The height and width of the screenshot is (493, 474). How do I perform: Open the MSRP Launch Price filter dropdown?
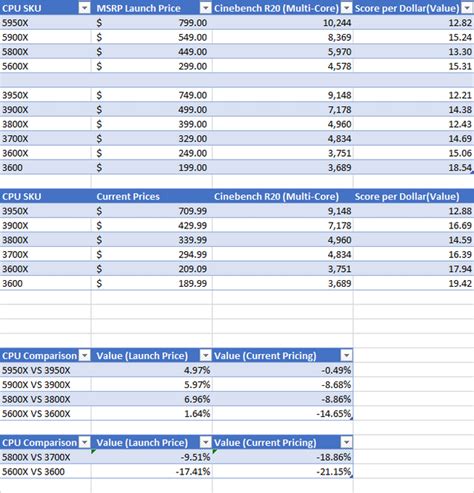pos(206,8)
